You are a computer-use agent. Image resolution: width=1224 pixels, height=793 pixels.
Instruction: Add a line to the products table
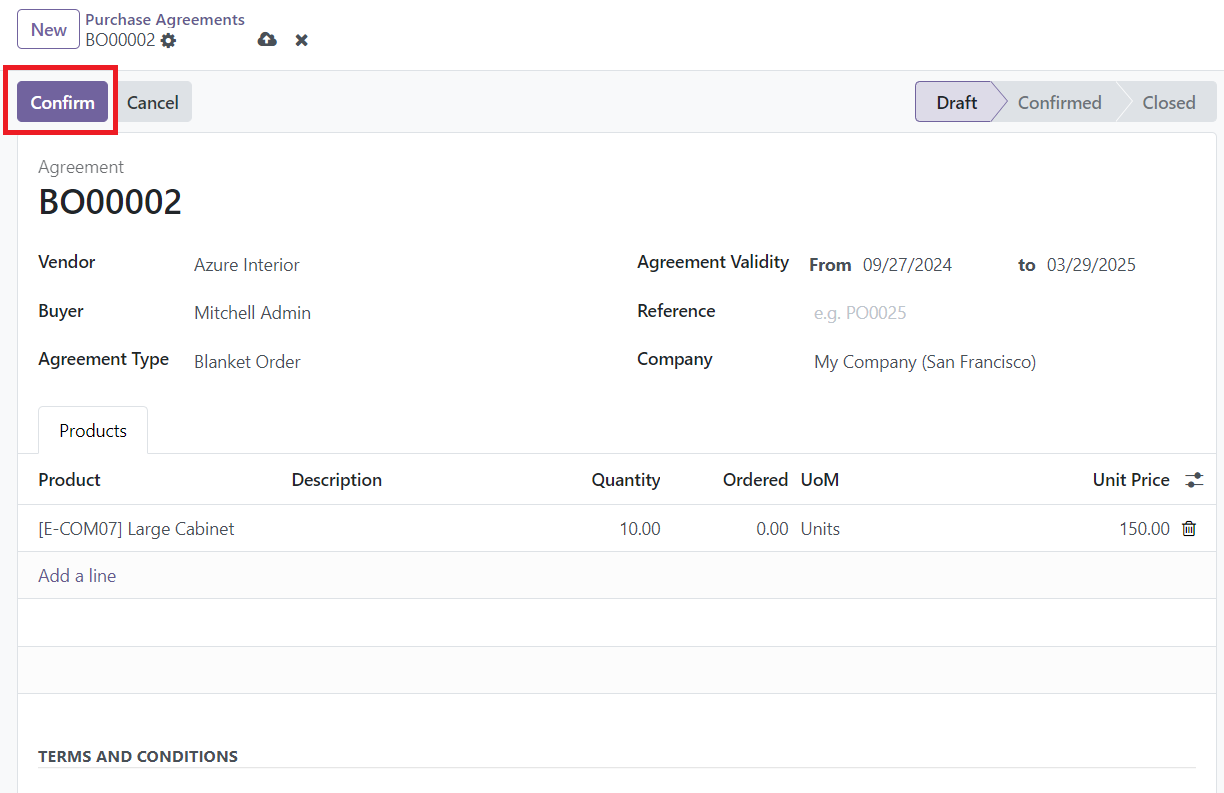coord(77,576)
